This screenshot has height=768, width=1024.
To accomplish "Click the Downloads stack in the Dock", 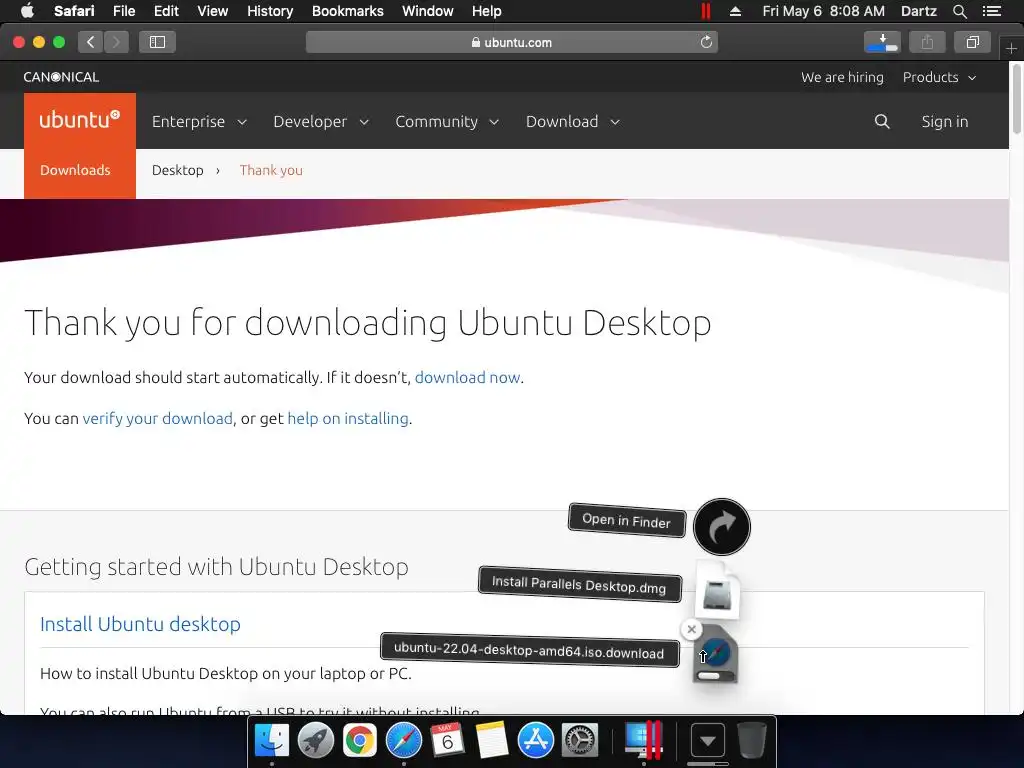I will coord(707,741).
